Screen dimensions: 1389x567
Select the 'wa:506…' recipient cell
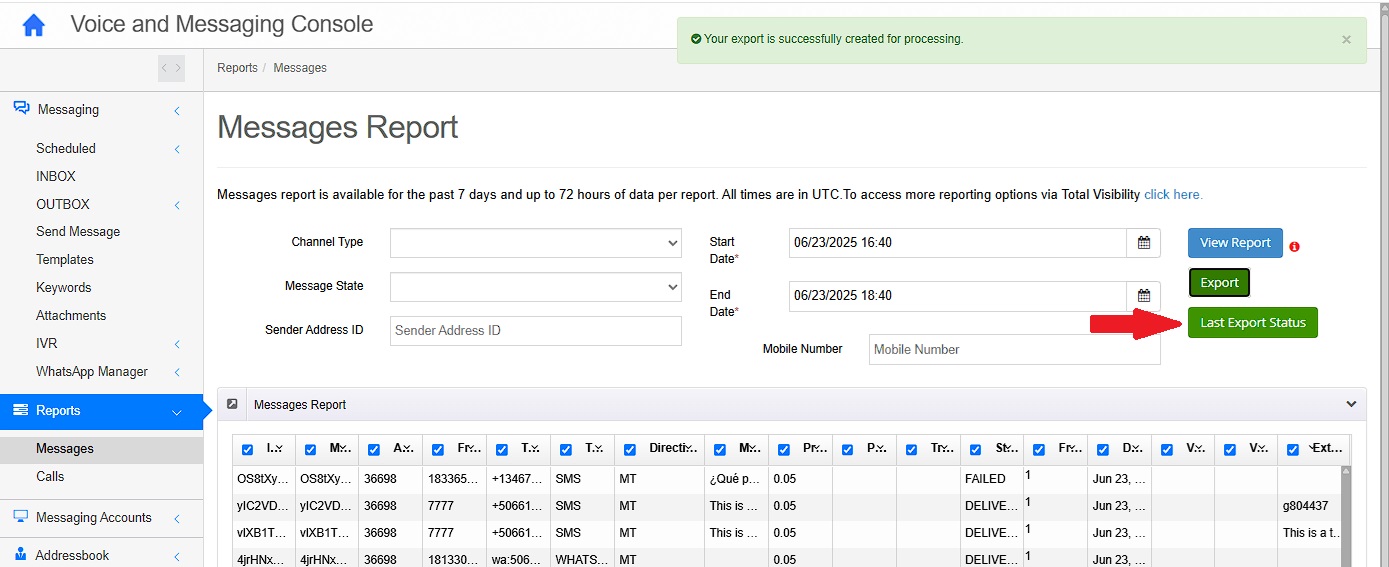(x=518, y=560)
